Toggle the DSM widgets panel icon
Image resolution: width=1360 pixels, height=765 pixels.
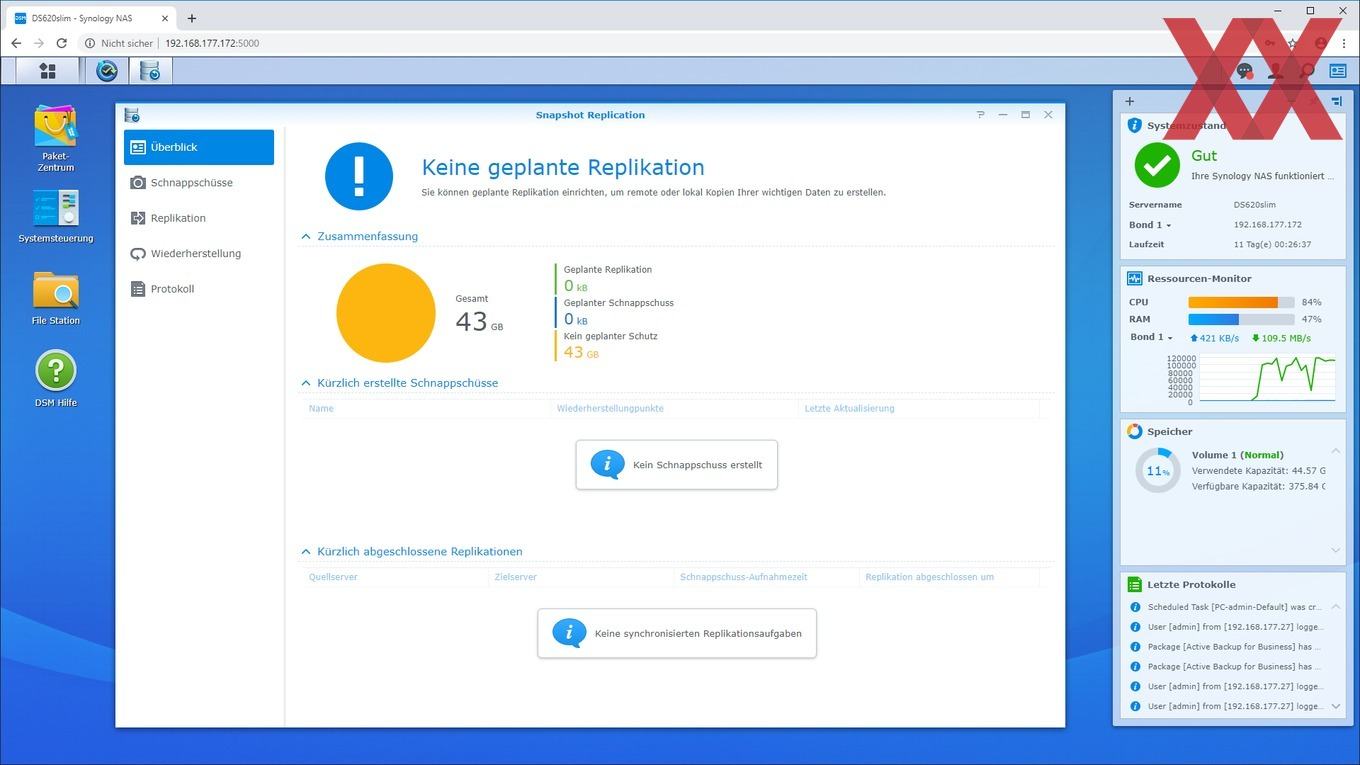pyautogui.click(x=1338, y=71)
